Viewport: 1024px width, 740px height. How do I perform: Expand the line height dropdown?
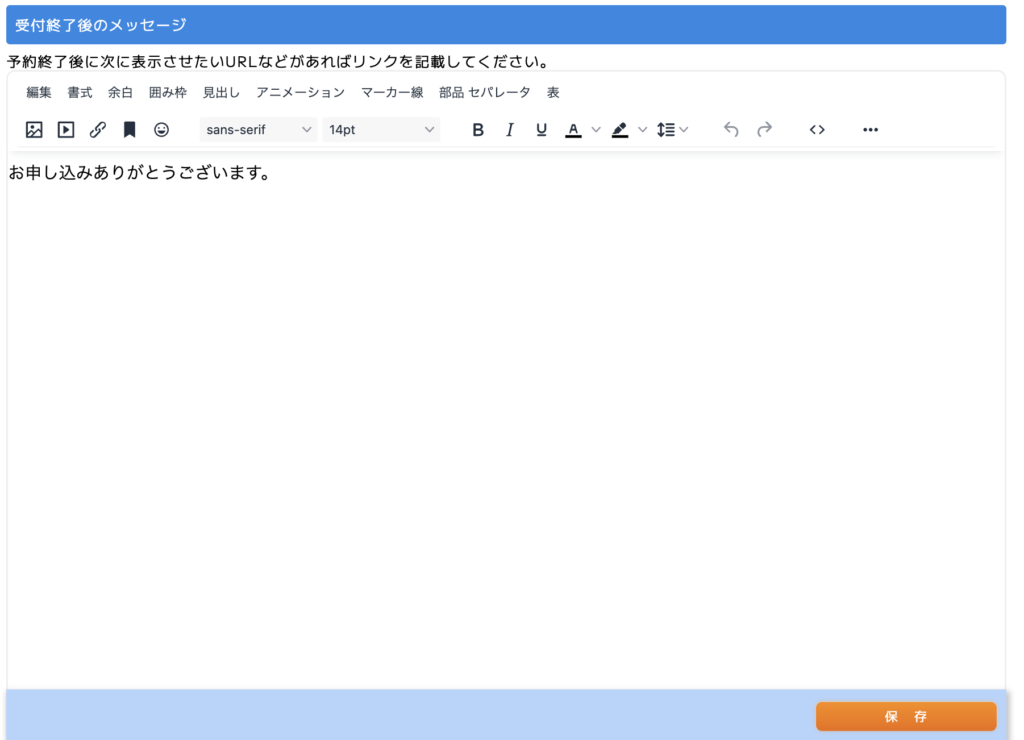(672, 130)
